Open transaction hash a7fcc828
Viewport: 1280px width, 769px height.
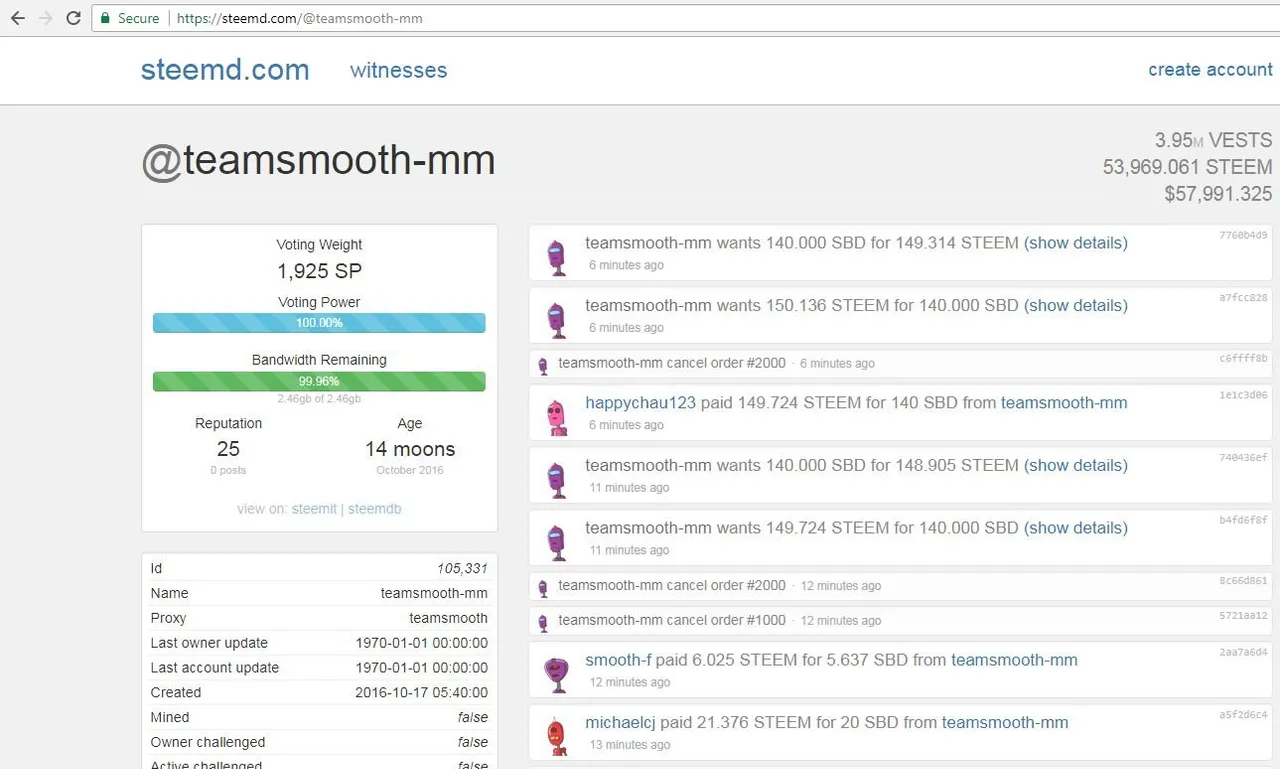pyautogui.click(x=1243, y=298)
